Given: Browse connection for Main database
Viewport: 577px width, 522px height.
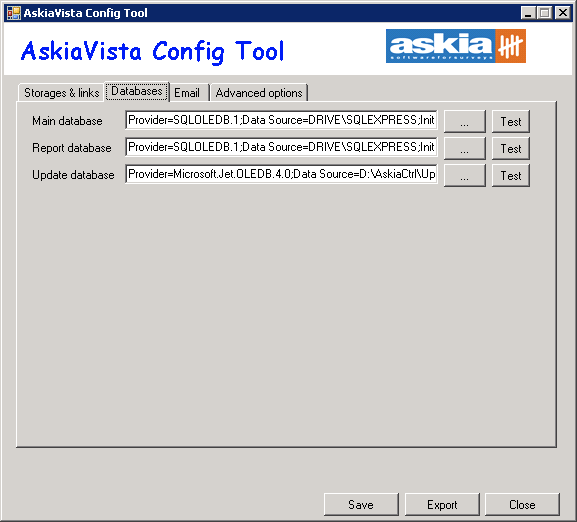Looking at the screenshot, I should coord(465,121).
